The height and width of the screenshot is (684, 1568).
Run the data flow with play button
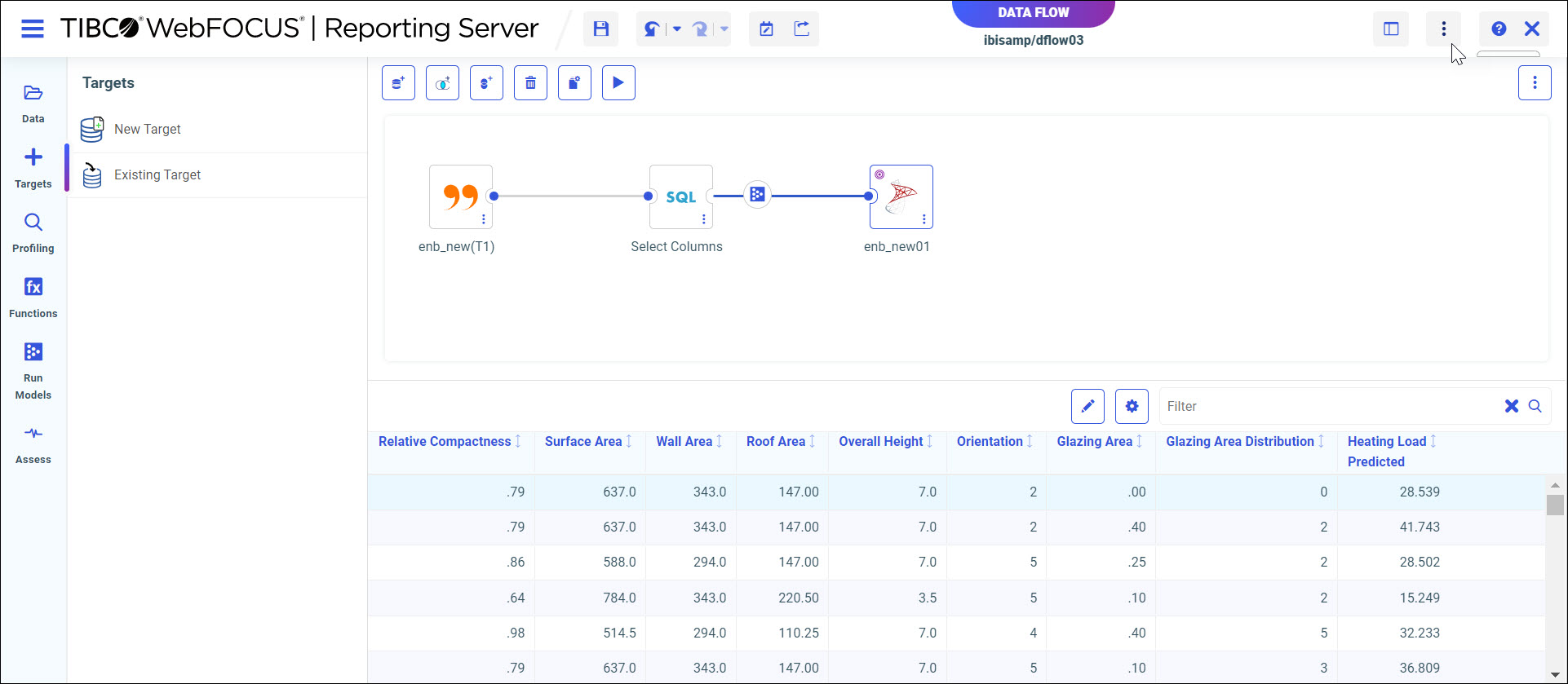tap(618, 83)
